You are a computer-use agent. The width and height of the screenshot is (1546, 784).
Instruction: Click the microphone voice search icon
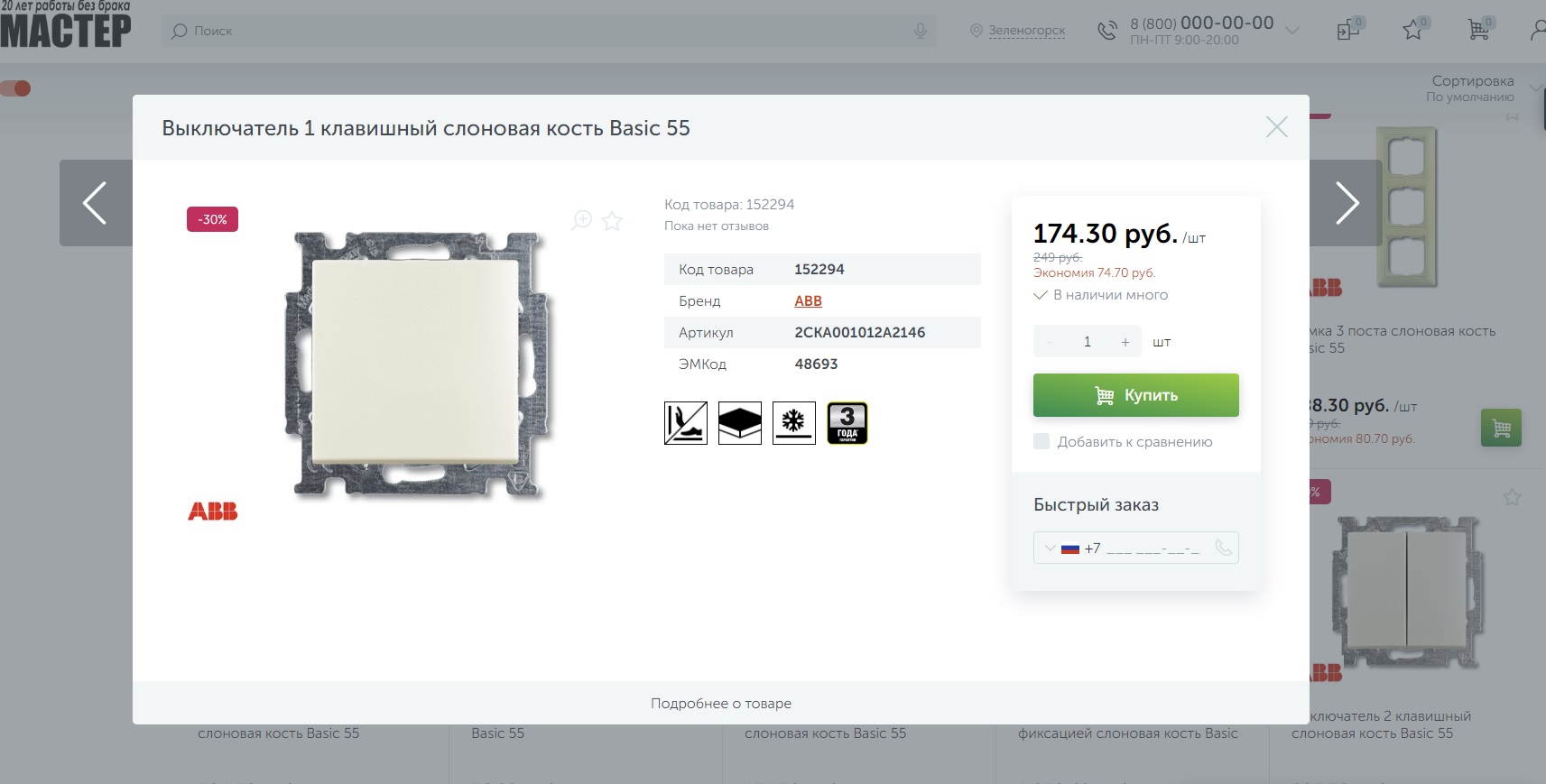[x=920, y=31]
